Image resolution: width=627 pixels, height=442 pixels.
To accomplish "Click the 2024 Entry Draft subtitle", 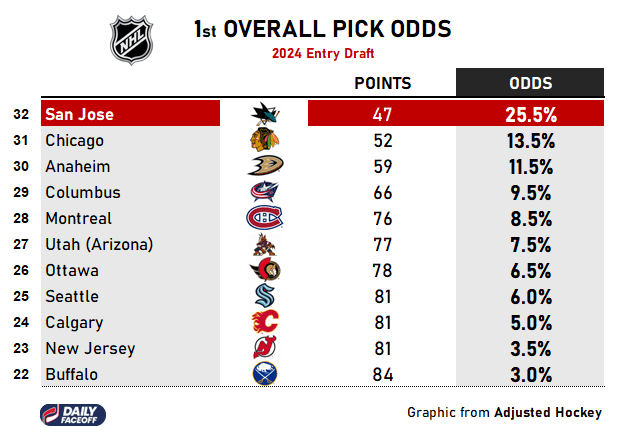I will [322, 53].
